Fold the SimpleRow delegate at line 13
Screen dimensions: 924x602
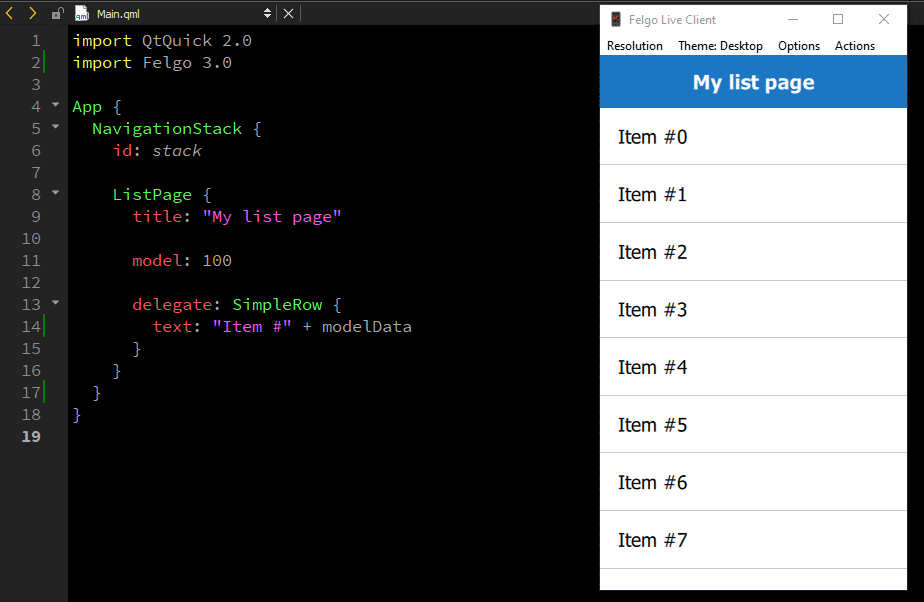coord(55,301)
